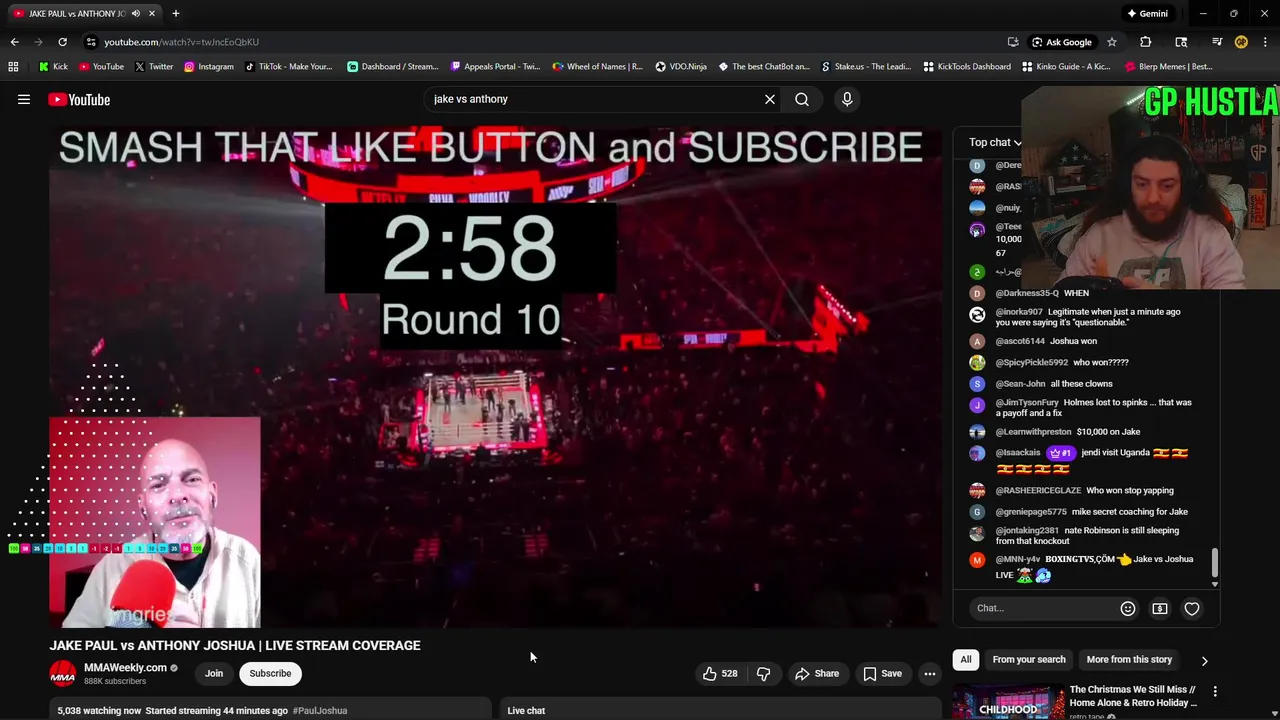The height and width of the screenshot is (720, 1280).
Task: Open the Chrome three-dot menu
Action: [1265, 42]
